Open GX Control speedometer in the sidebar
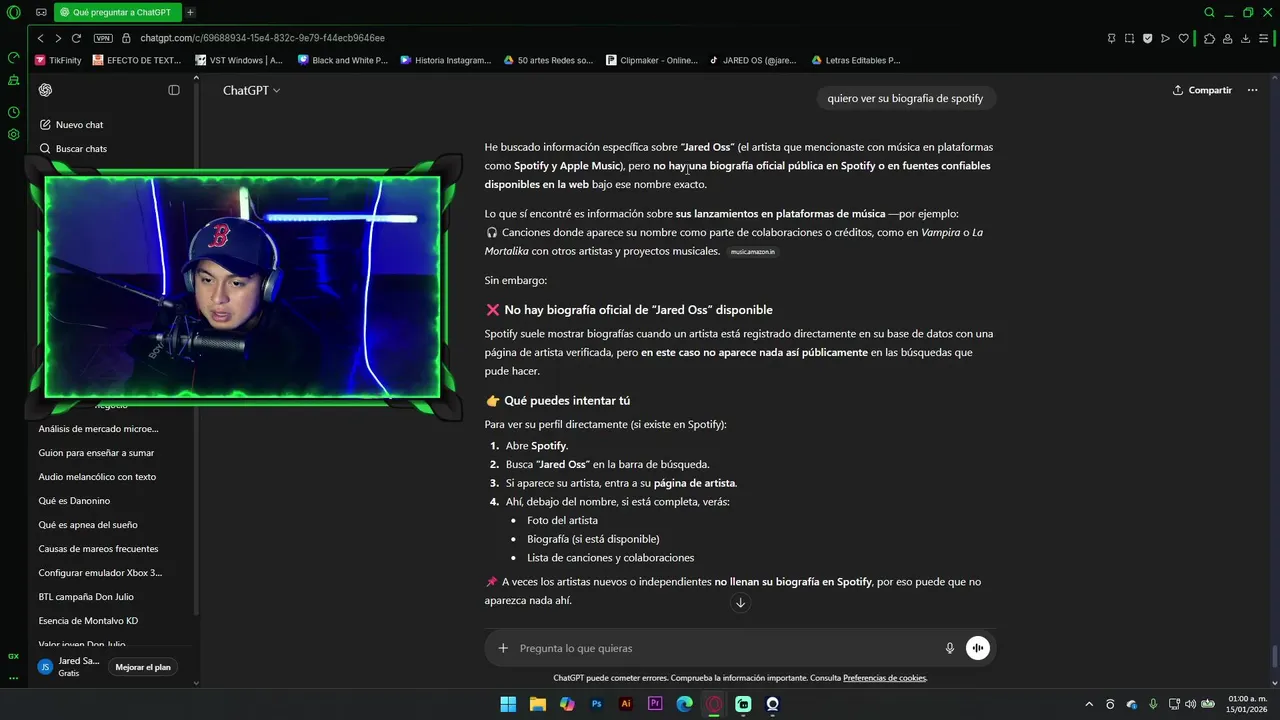 coord(13,58)
